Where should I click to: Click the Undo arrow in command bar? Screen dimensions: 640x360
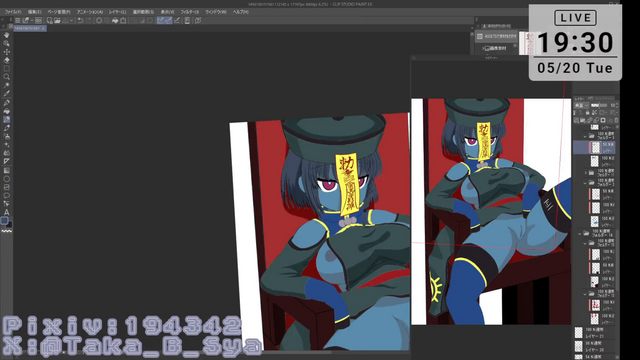80,20
